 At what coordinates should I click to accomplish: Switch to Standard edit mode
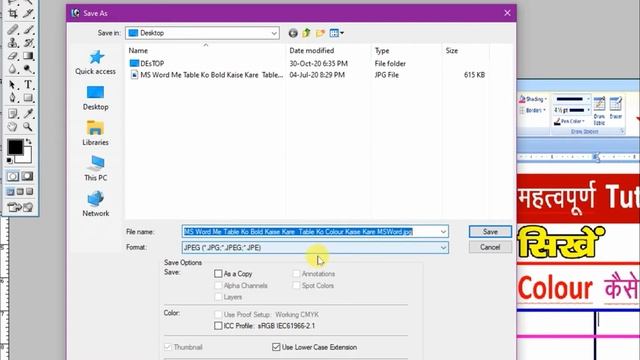pos(13,176)
